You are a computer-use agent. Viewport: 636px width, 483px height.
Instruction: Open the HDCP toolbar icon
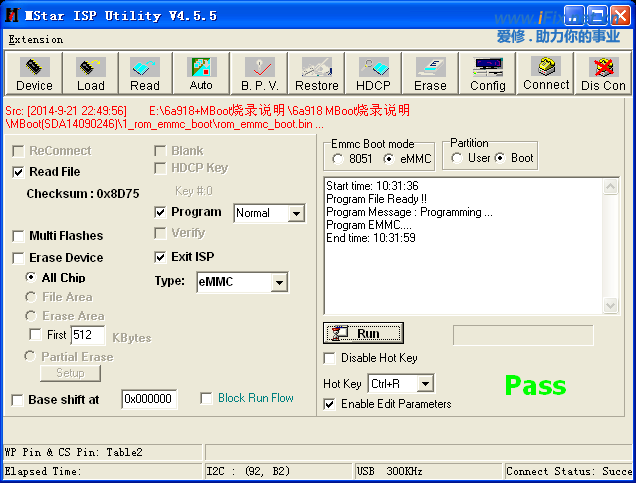point(374,74)
